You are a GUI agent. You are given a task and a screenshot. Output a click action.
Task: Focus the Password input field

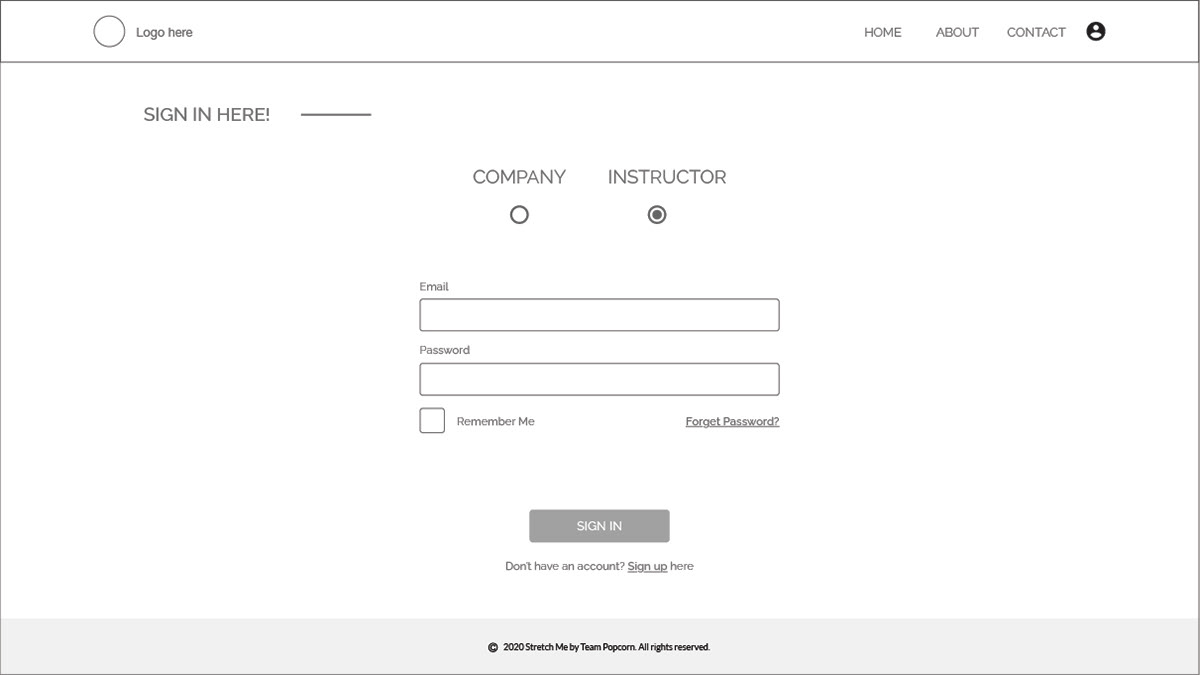599,379
